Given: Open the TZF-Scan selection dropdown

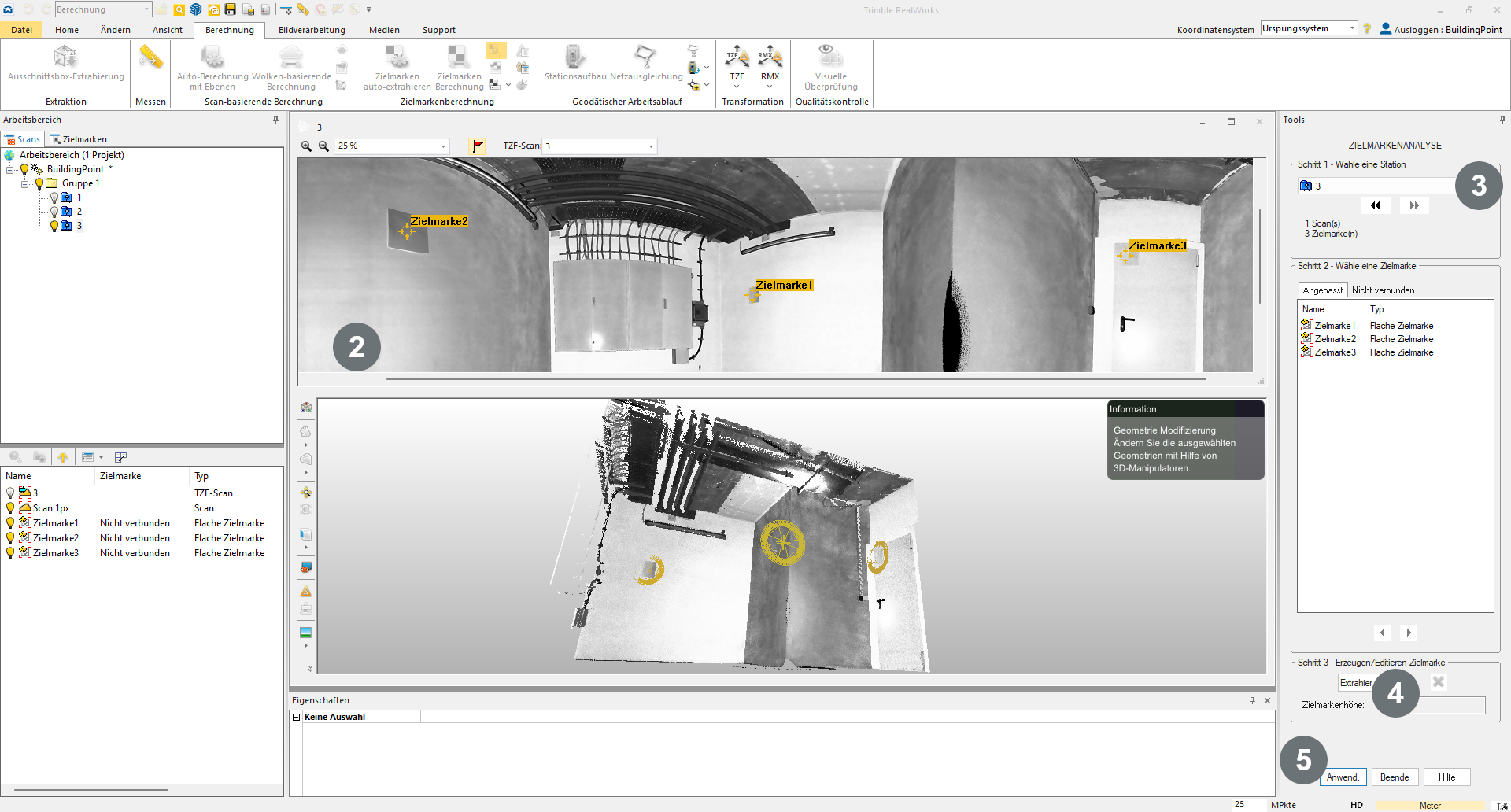Looking at the screenshot, I should (x=651, y=146).
